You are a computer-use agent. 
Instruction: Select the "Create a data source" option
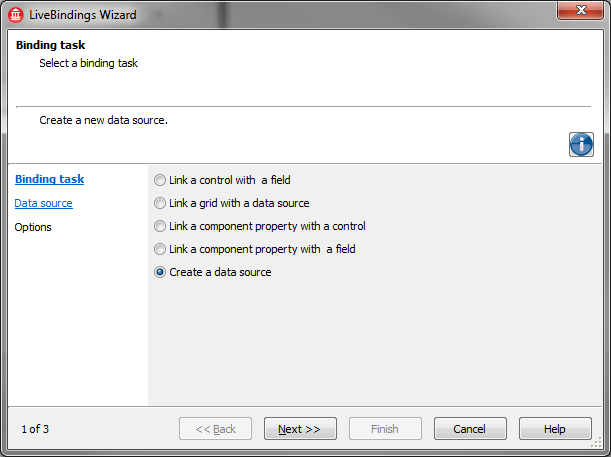pos(161,272)
